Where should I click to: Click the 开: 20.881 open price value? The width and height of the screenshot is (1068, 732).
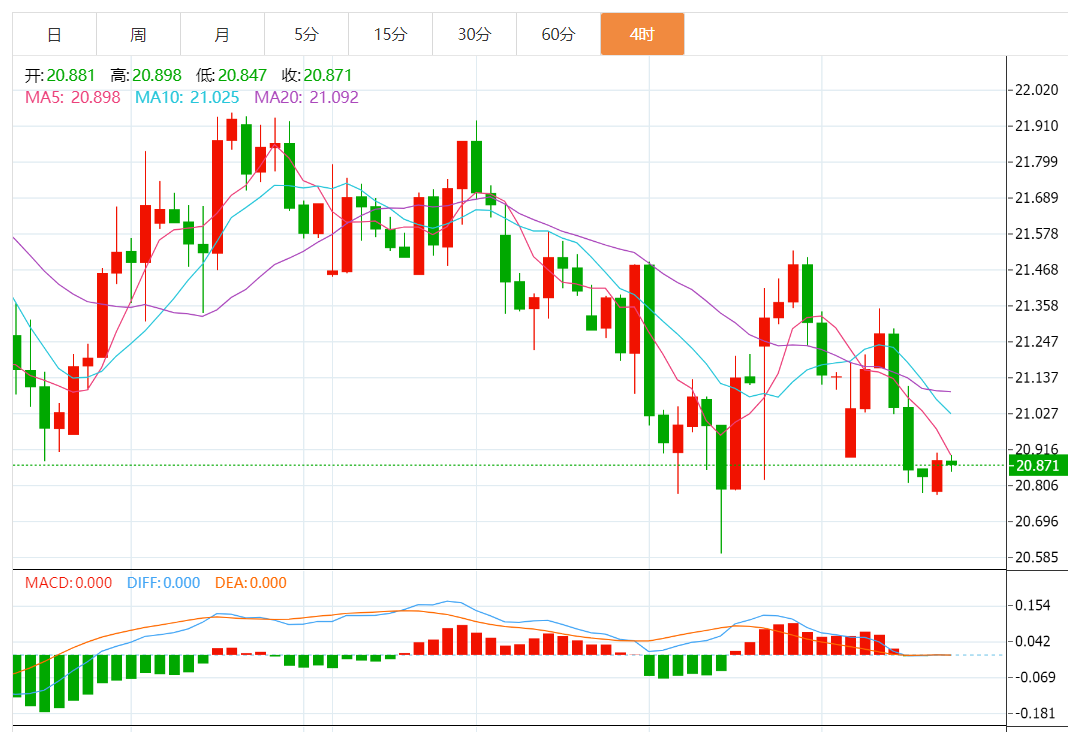(x=60, y=75)
